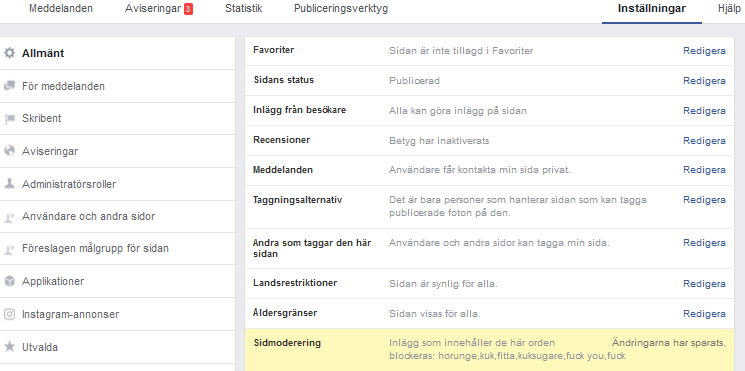
Task: Click 'Sidan är inte tillagd i Favoriter' text
Action: point(461,51)
